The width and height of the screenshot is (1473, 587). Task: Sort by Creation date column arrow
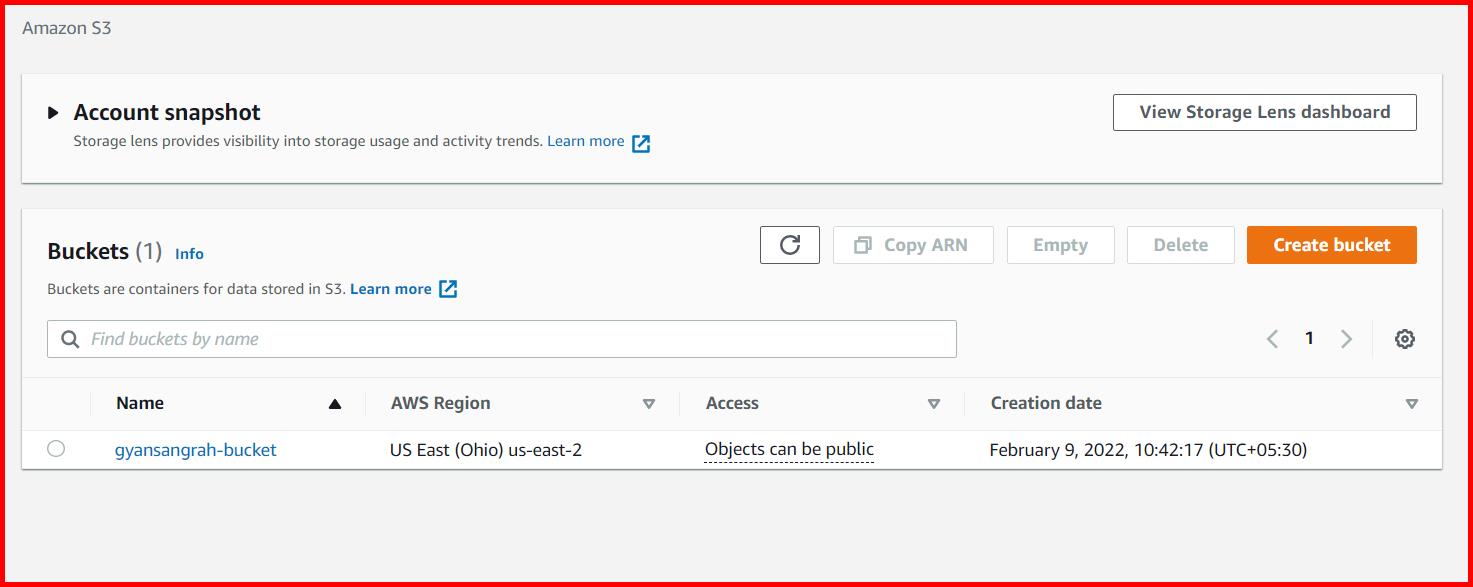[1412, 404]
